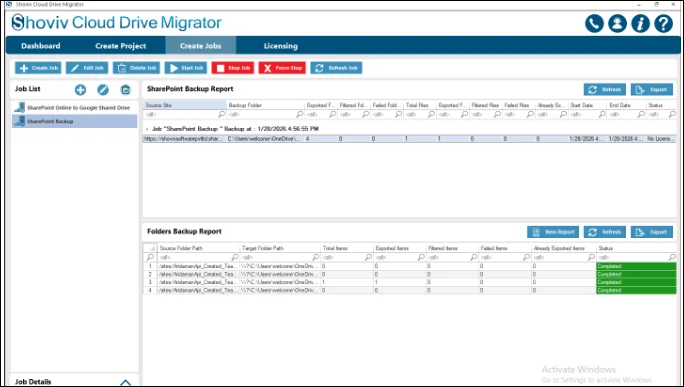Viewport: 684px width, 387px height.
Task: Export the Folders Backup Report
Action: coord(652,232)
